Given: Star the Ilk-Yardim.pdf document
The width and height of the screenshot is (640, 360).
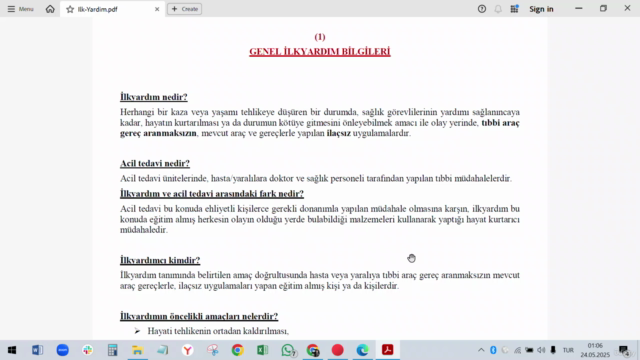Looking at the screenshot, I should coord(70,9).
